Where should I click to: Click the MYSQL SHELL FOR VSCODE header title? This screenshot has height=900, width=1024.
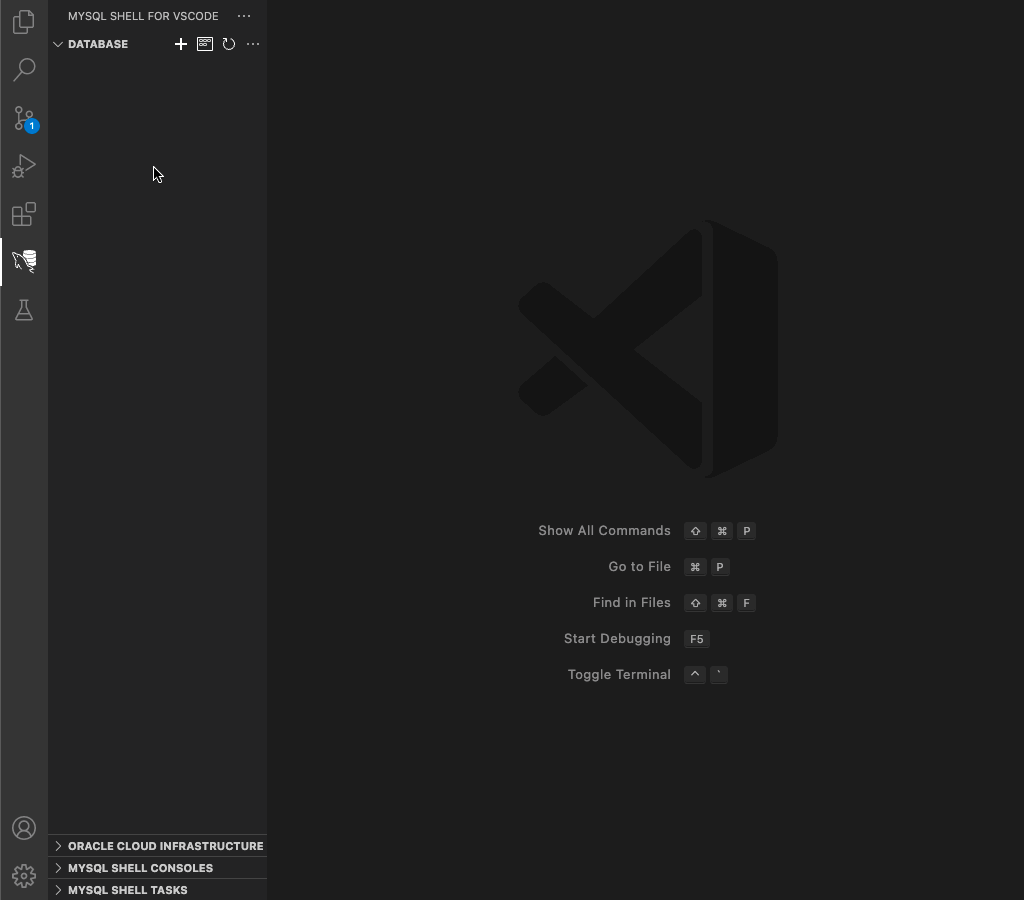(143, 16)
